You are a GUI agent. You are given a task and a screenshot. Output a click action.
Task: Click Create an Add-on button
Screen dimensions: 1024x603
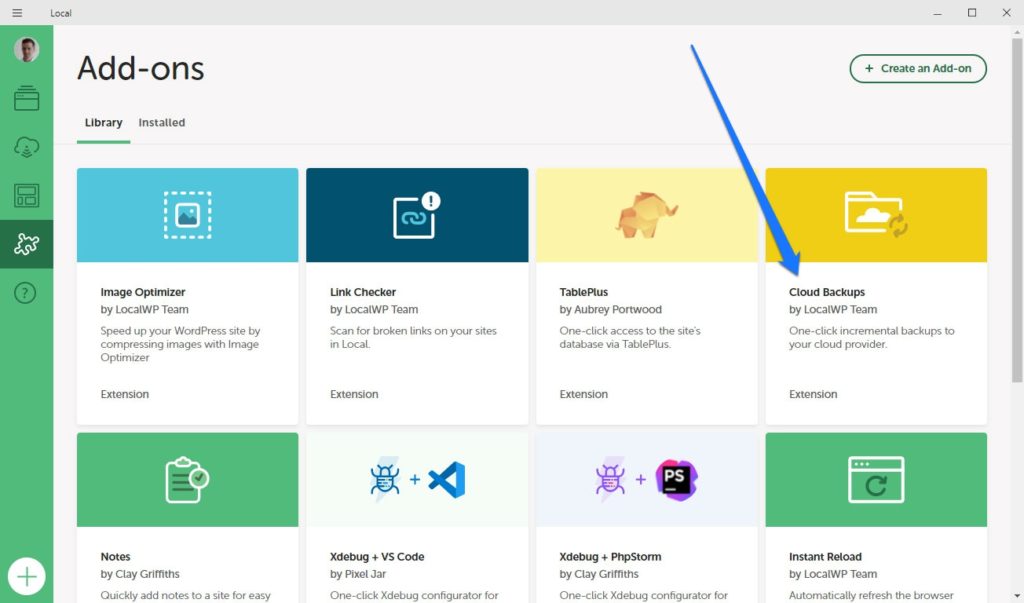pos(918,69)
